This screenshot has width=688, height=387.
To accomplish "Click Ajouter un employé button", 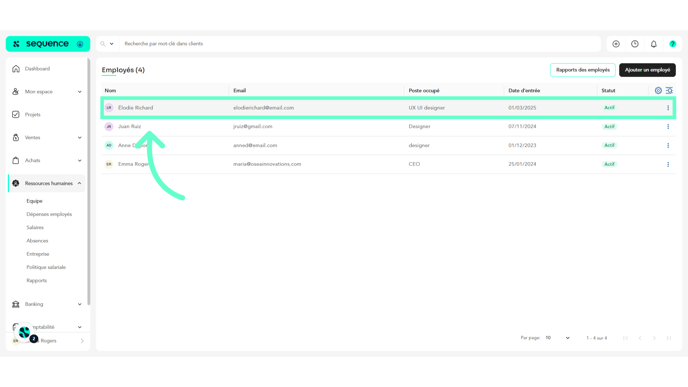I will click(x=647, y=70).
